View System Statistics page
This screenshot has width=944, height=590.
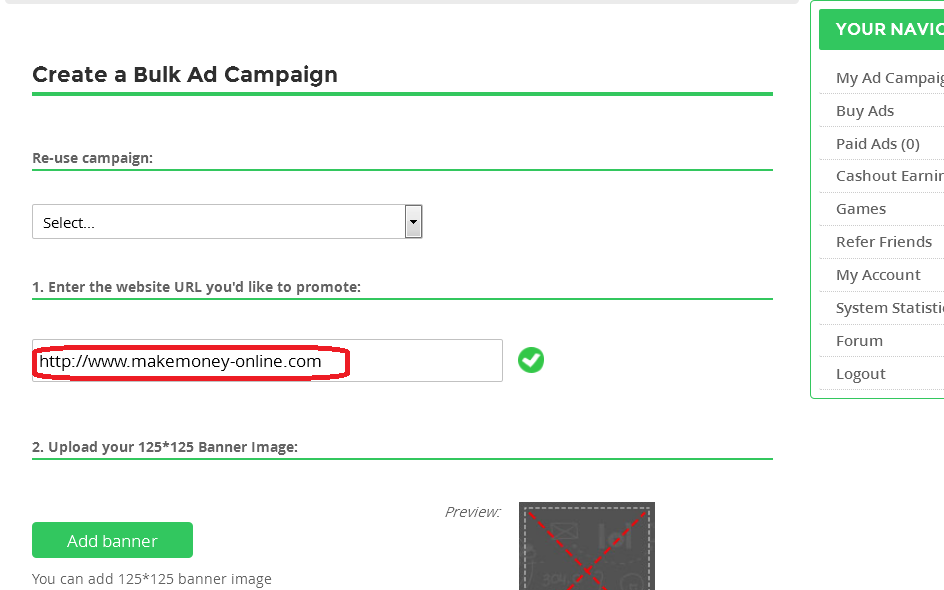coord(889,308)
